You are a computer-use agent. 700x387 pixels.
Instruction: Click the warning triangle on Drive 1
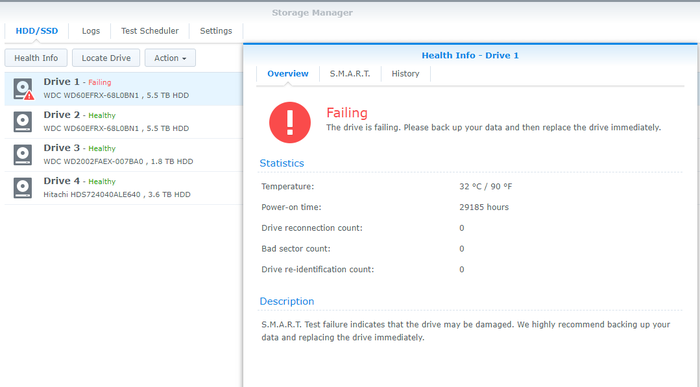tap(29, 95)
